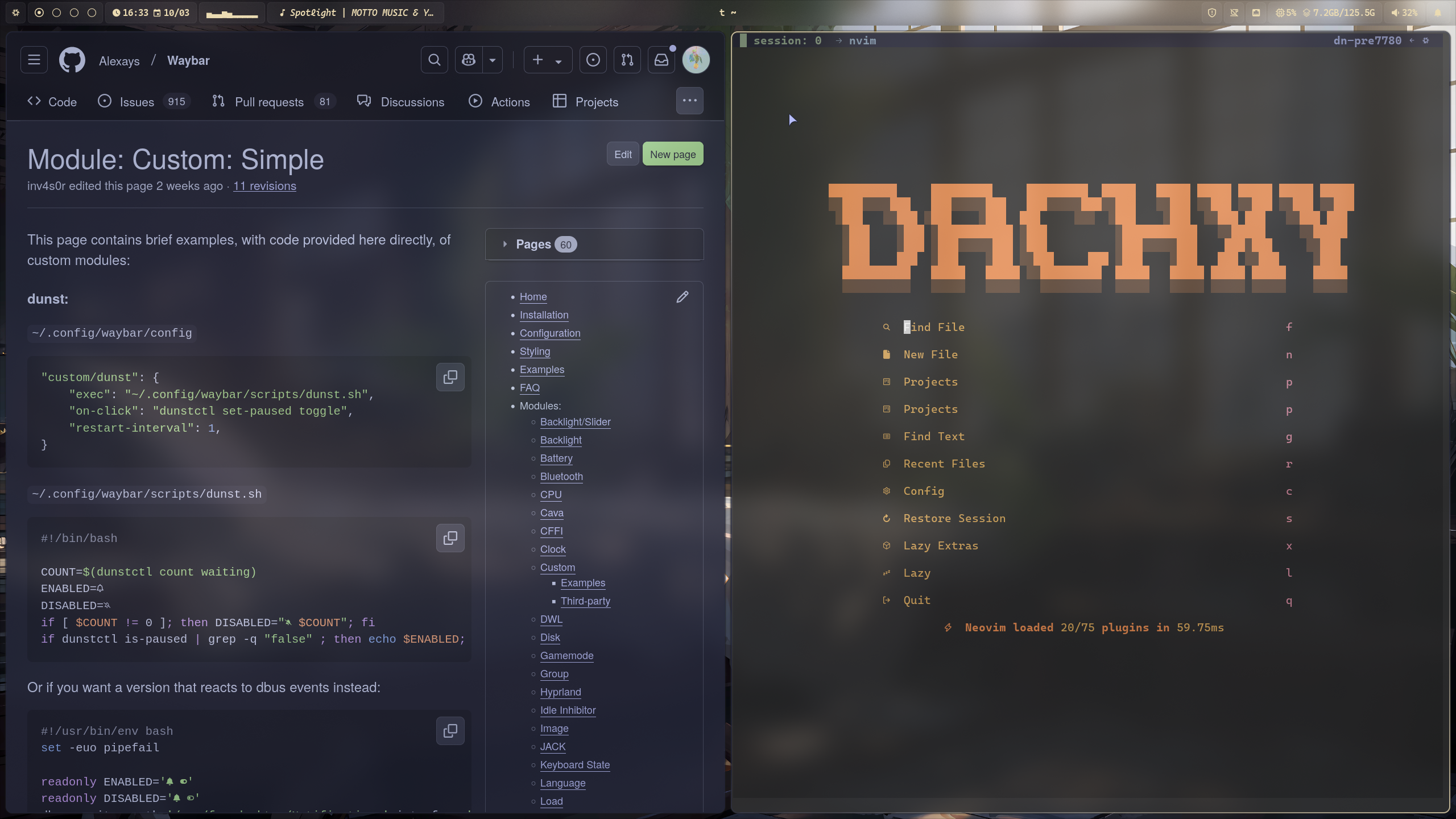Open the notifications inbox icon
1456x819 pixels.
(661, 60)
